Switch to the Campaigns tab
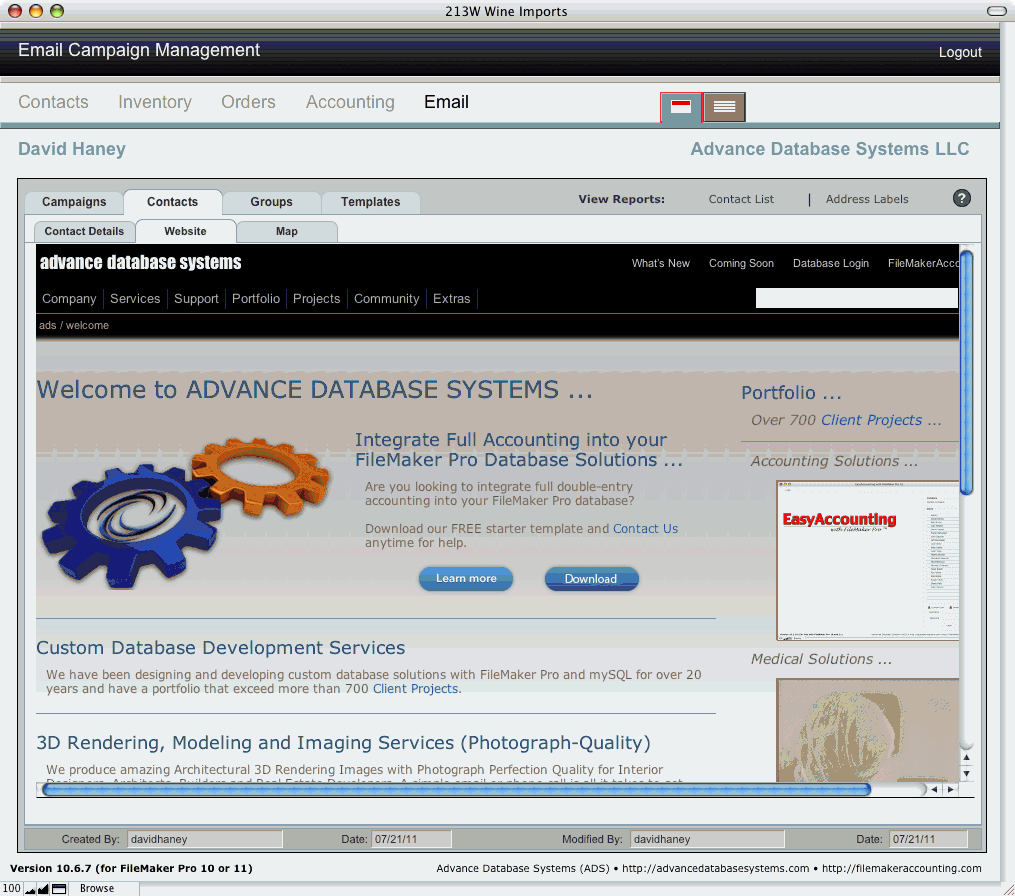The height and width of the screenshot is (896, 1015). coord(74,202)
